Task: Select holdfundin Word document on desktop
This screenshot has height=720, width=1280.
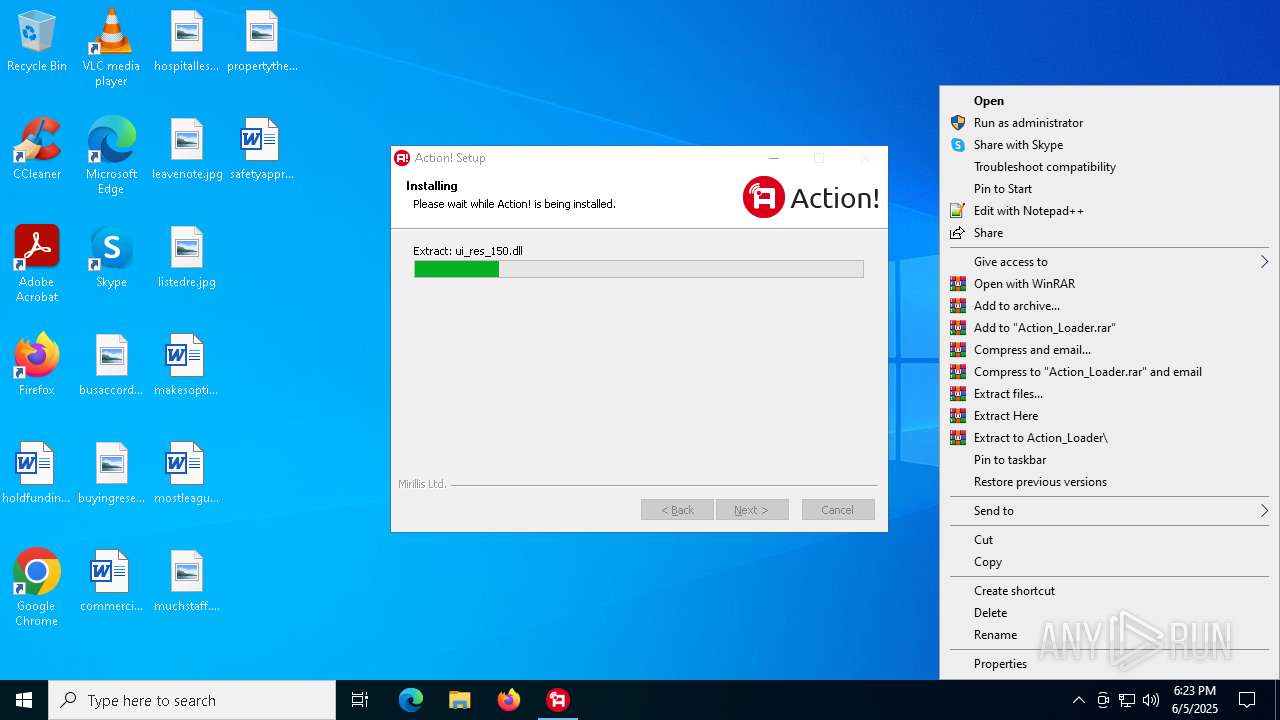Action: point(37,473)
